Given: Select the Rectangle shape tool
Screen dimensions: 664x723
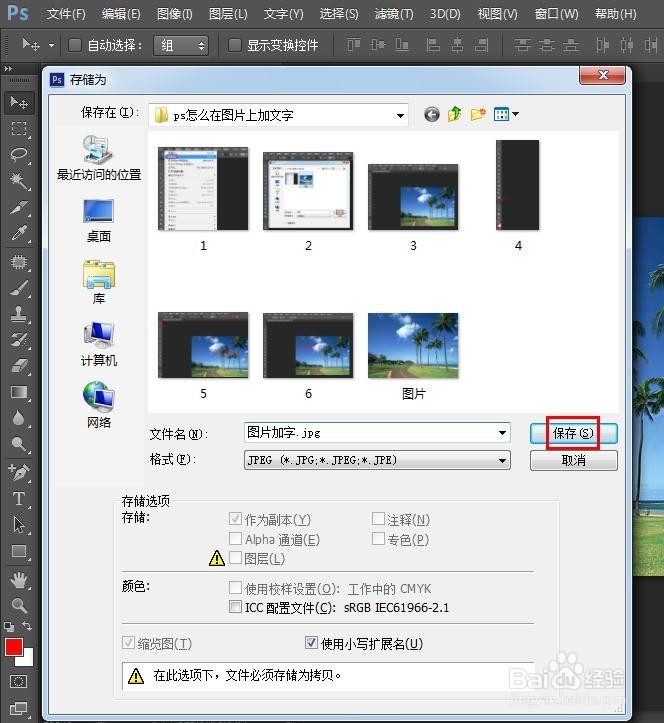Looking at the screenshot, I should click(19, 551).
